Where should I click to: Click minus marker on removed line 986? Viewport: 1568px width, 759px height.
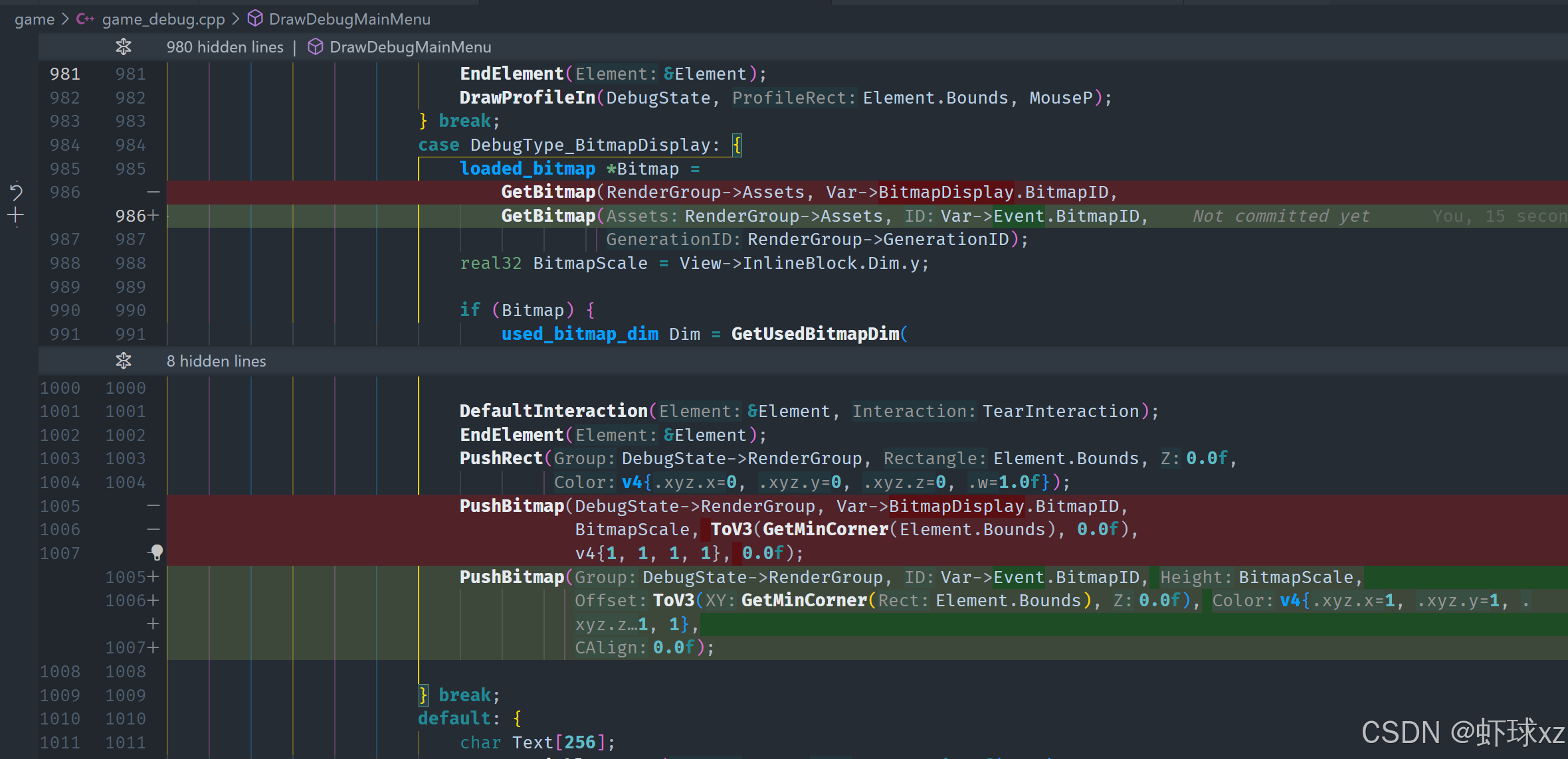tap(153, 193)
